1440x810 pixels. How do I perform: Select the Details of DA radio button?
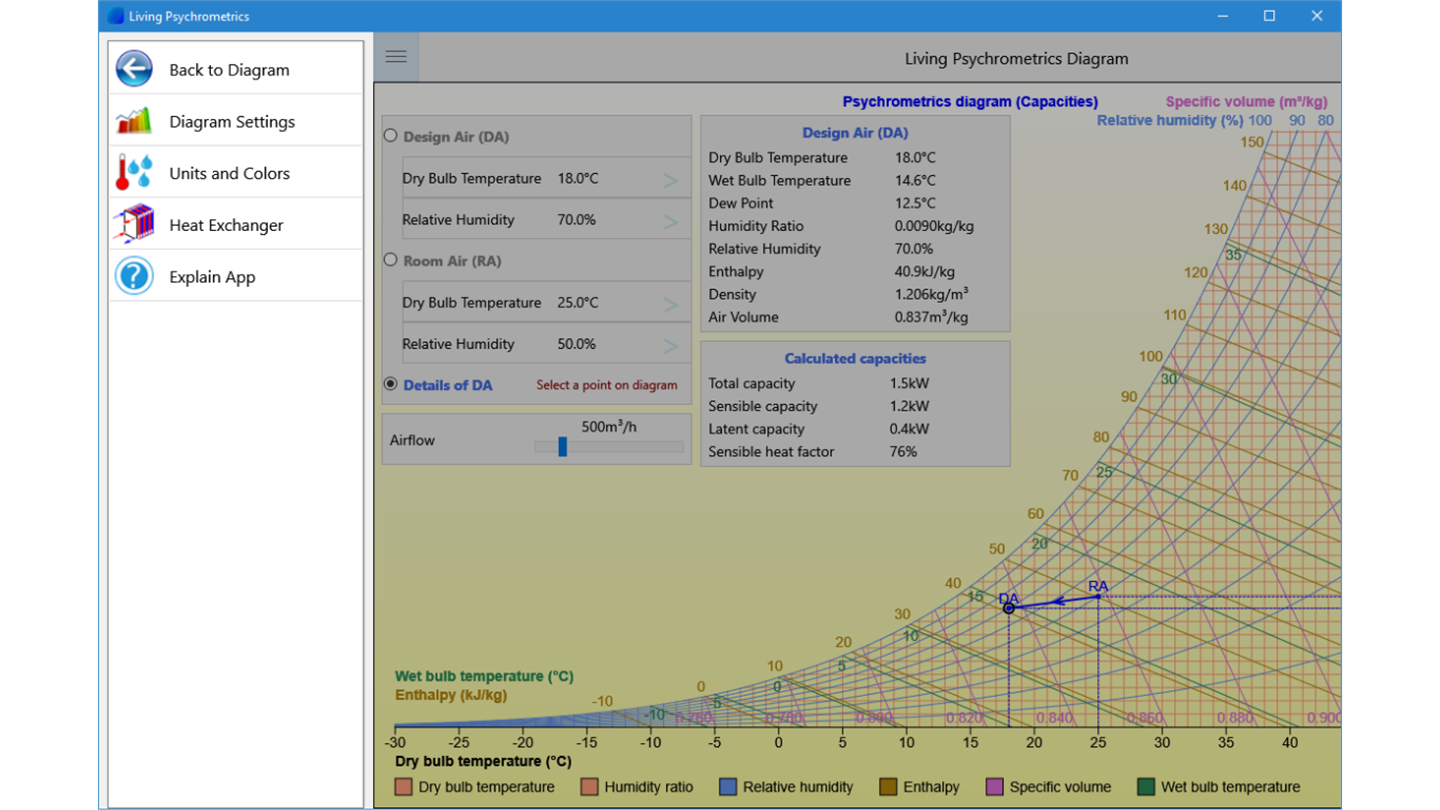coord(390,384)
